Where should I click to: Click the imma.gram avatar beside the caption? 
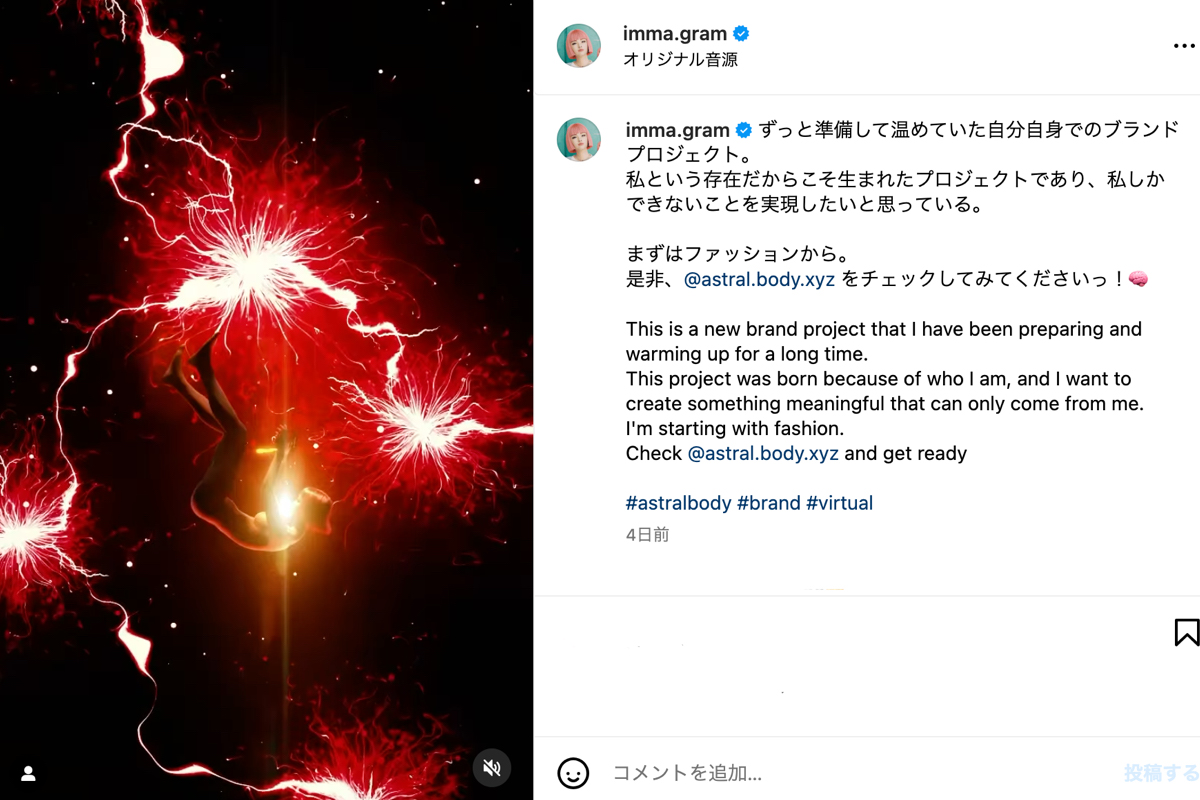click(x=579, y=140)
